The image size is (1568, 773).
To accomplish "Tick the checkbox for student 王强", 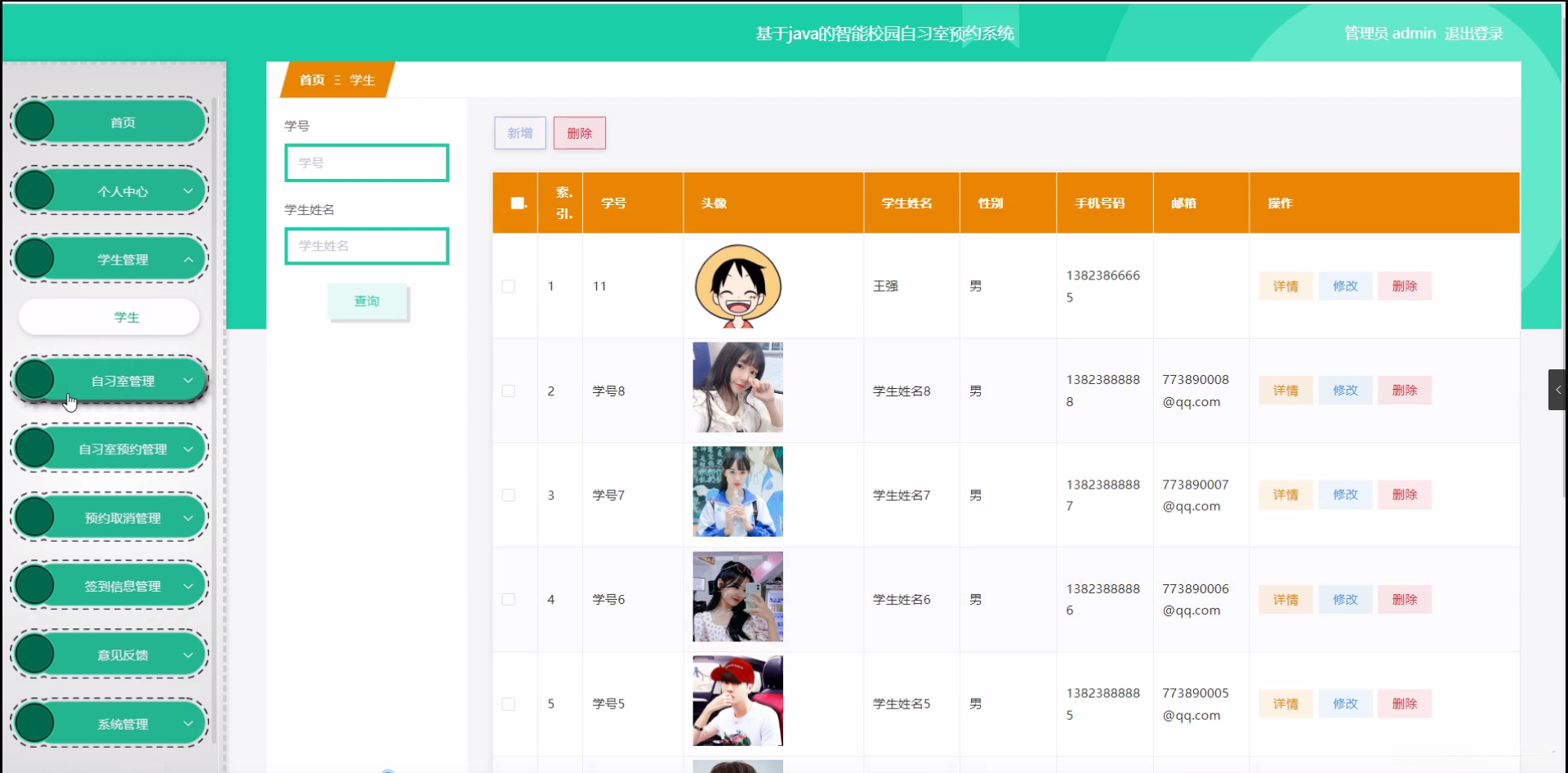I will pos(508,286).
